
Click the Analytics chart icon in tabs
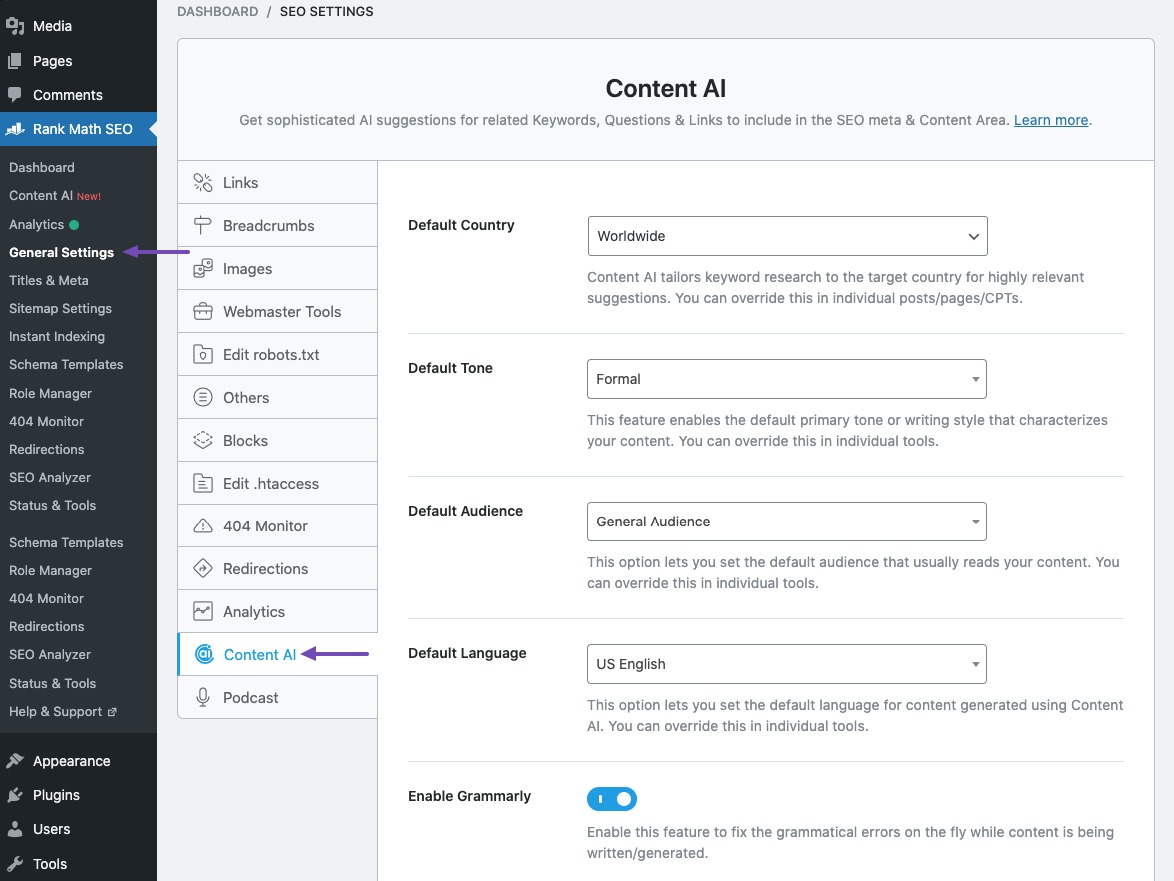point(203,612)
